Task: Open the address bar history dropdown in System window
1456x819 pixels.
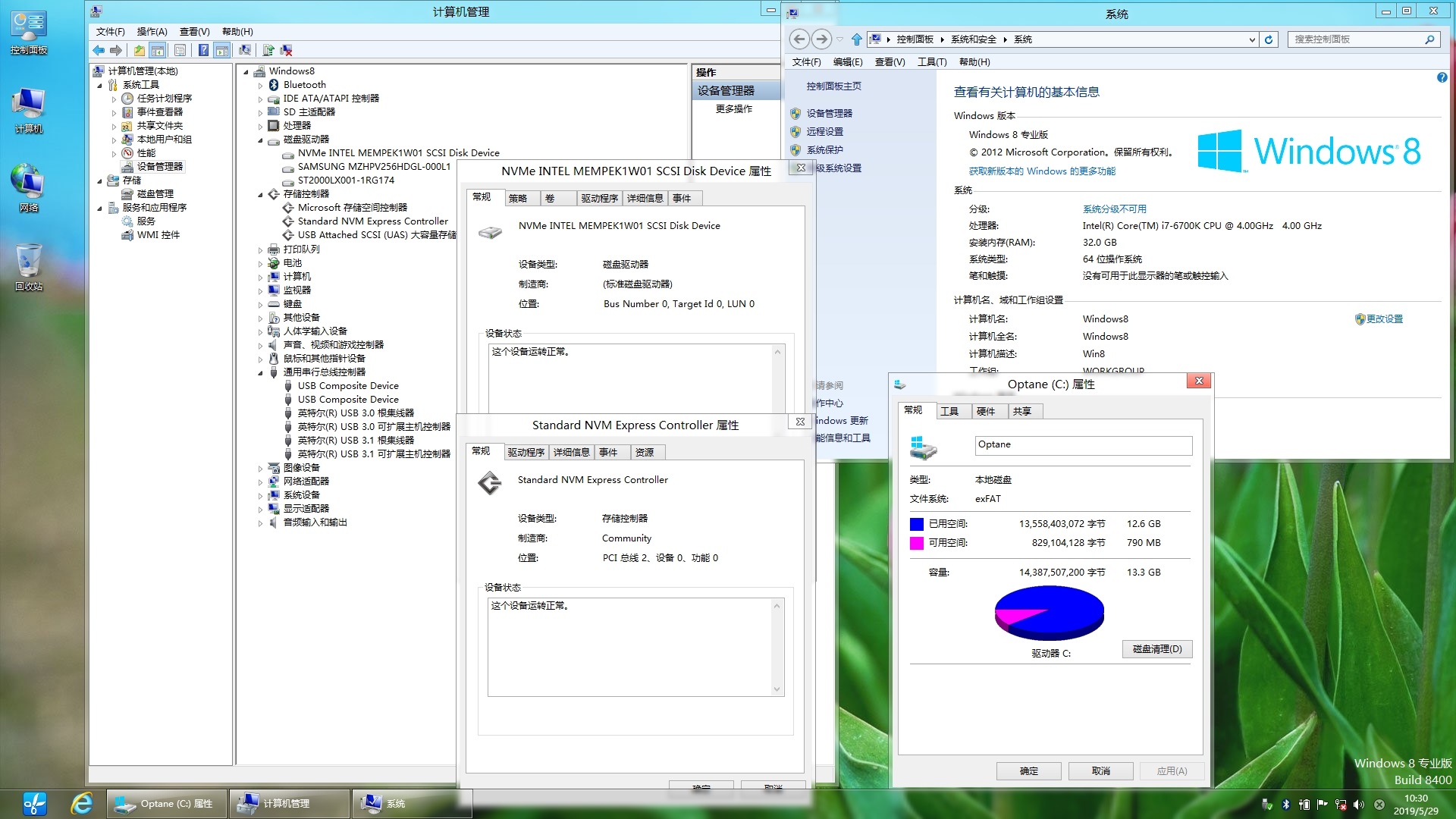Action: [x=1251, y=39]
